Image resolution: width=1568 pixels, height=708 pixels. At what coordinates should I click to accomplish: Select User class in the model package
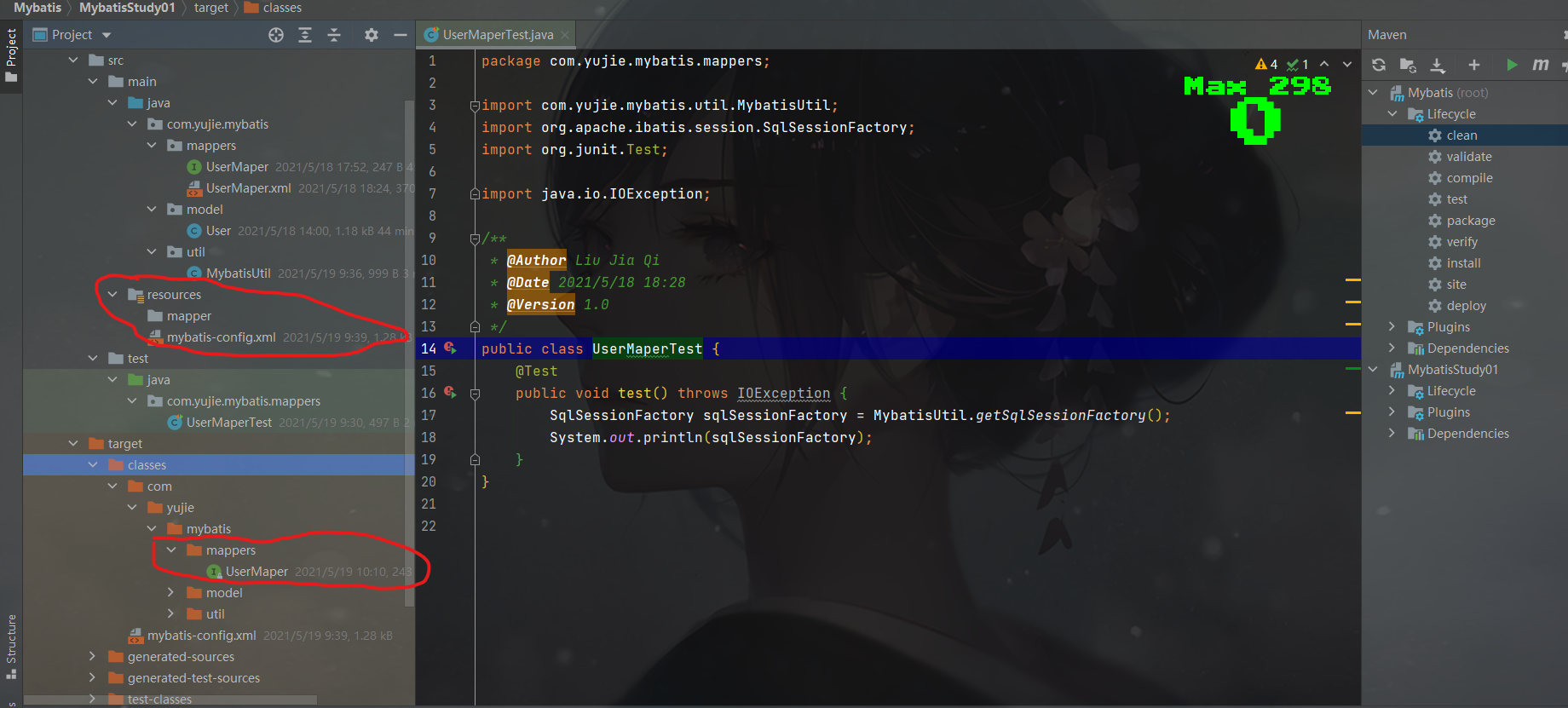pos(218,231)
